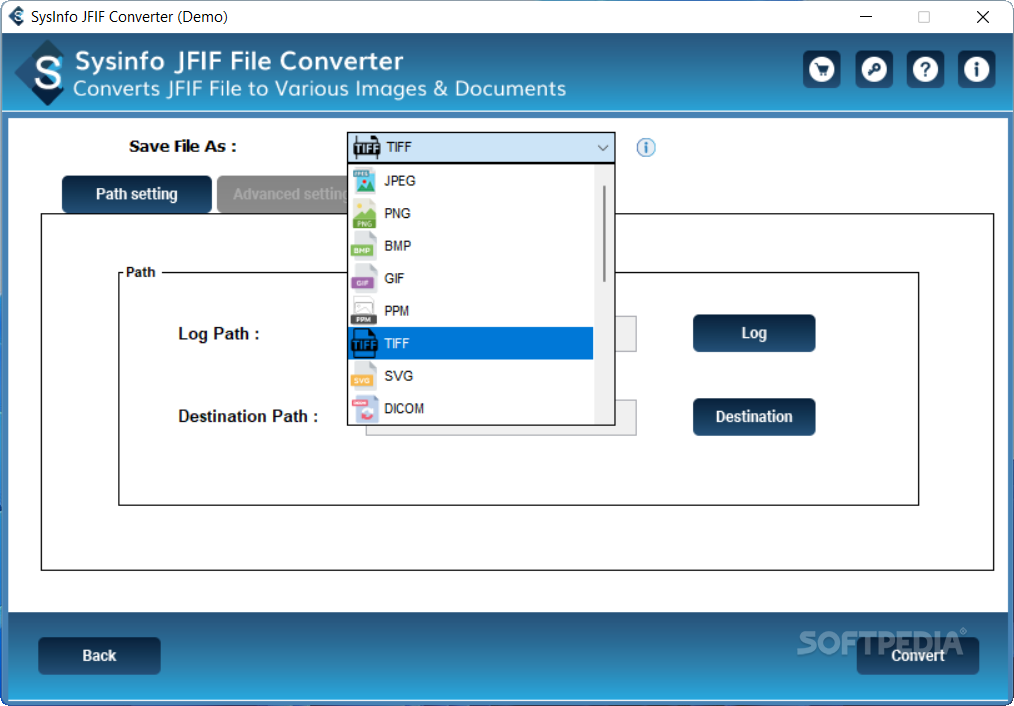Click the DICOM file type icon
This screenshot has width=1014, height=706.
click(365, 409)
